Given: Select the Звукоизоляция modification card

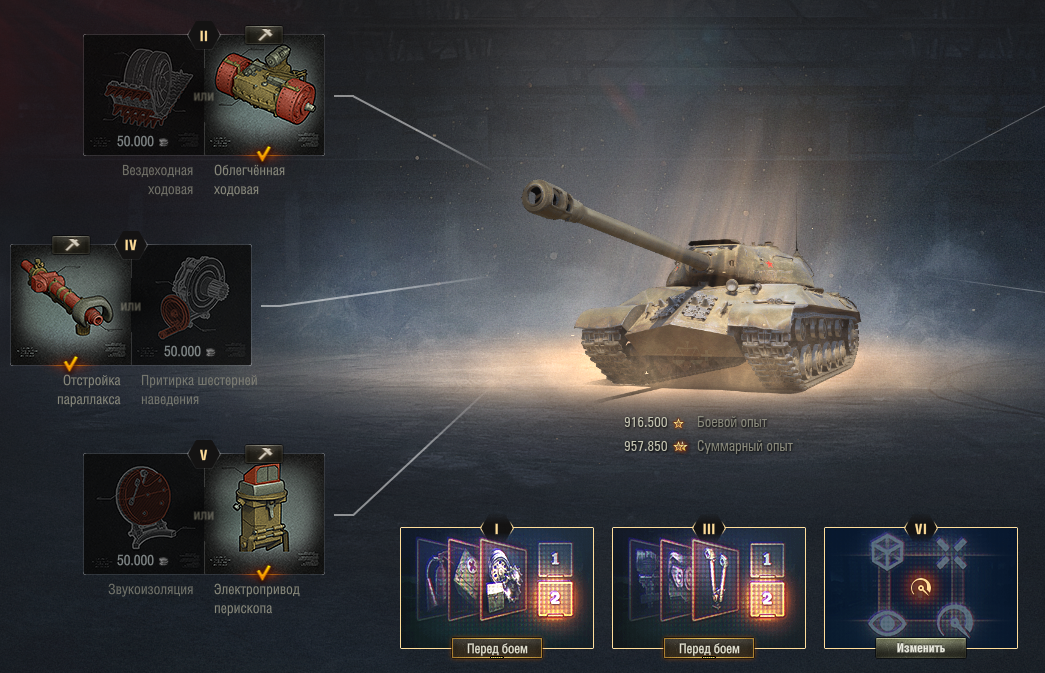Looking at the screenshot, I should (143, 514).
